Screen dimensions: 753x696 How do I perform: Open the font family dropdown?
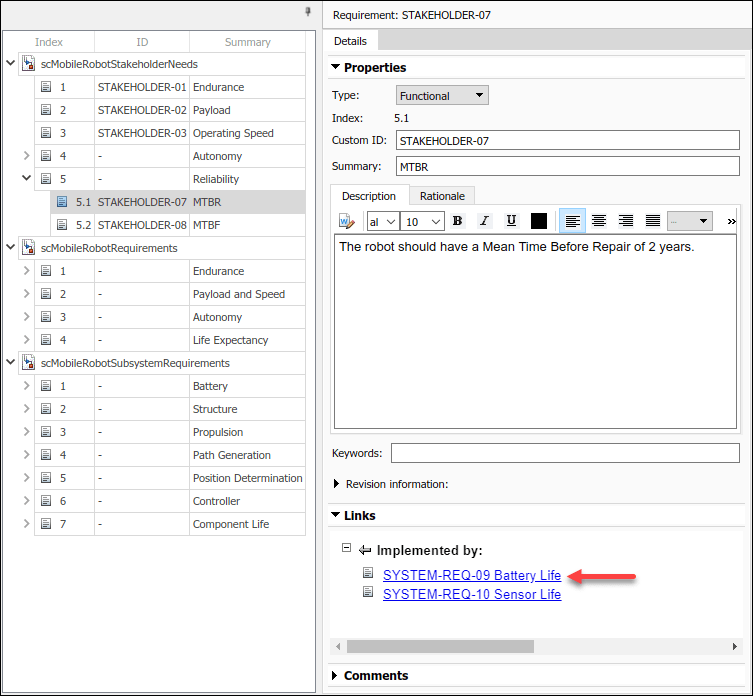point(383,221)
